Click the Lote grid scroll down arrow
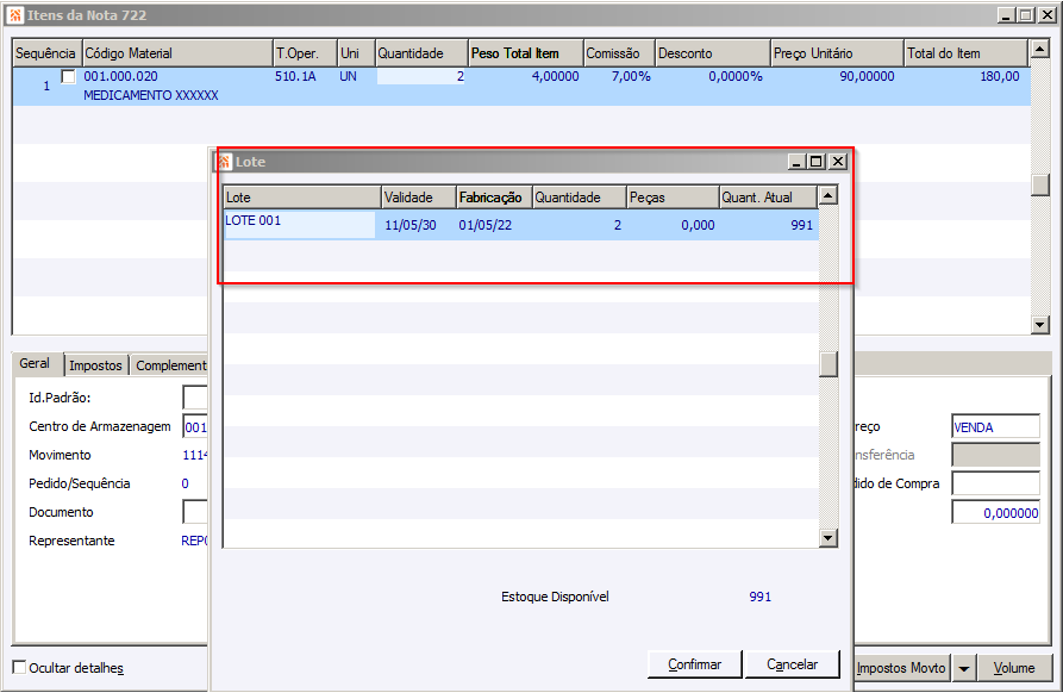 point(828,538)
